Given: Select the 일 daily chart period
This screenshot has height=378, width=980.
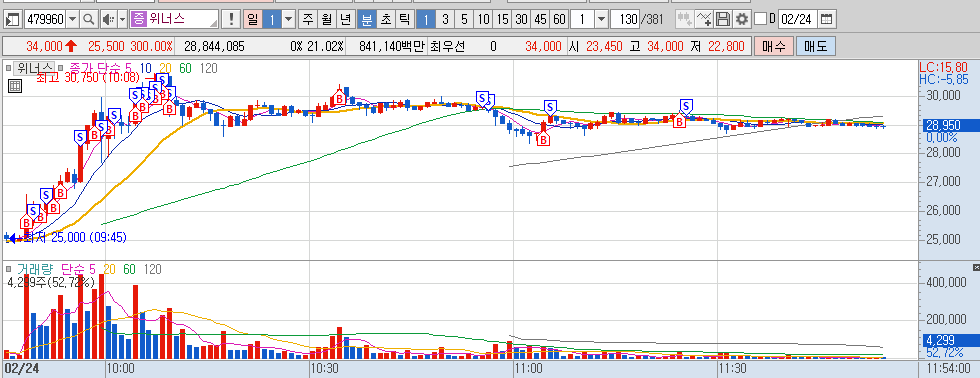Looking at the screenshot, I should pyautogui.click(x=252, y=19).
